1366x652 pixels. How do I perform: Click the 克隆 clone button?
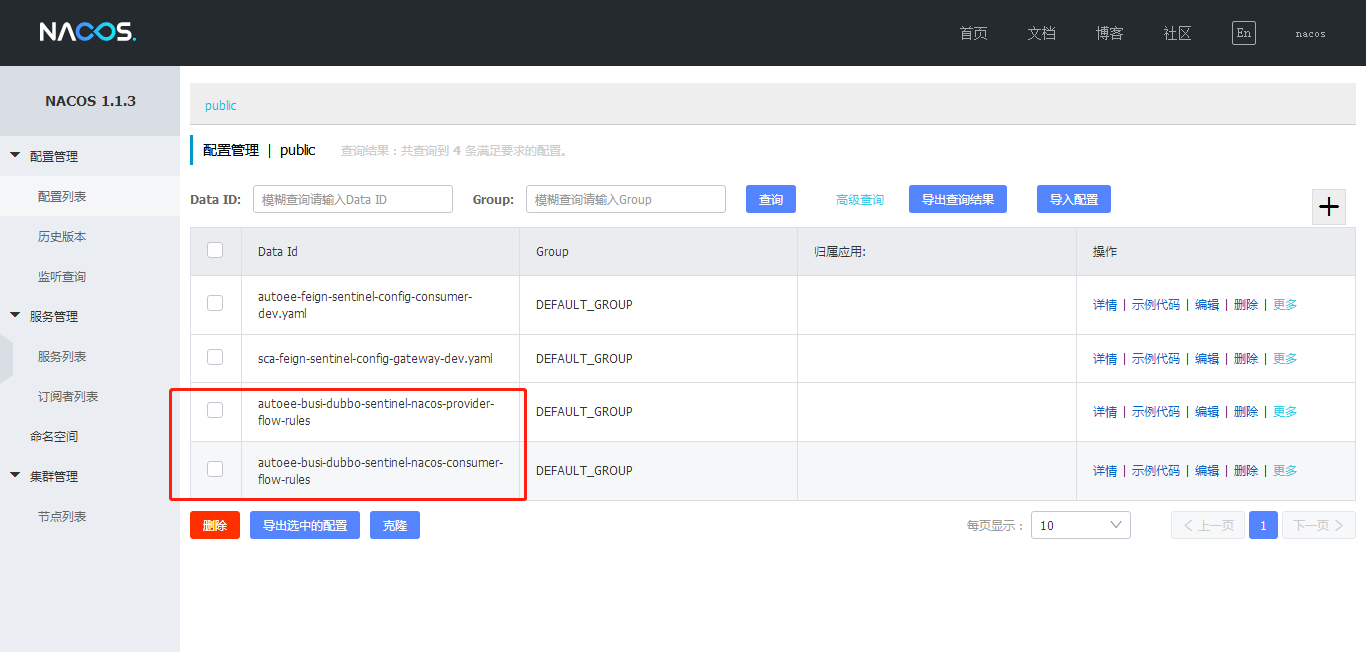tap(394, 524)
